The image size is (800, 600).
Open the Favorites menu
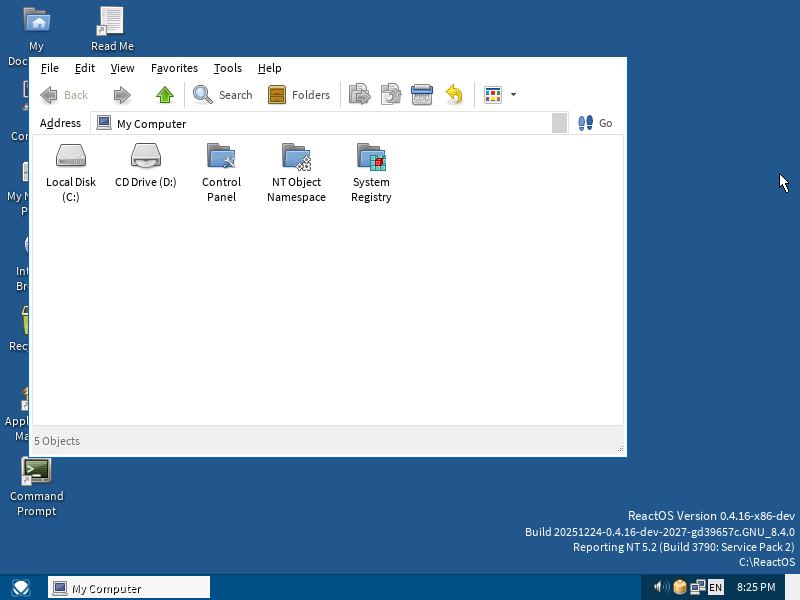coord(174,68)
